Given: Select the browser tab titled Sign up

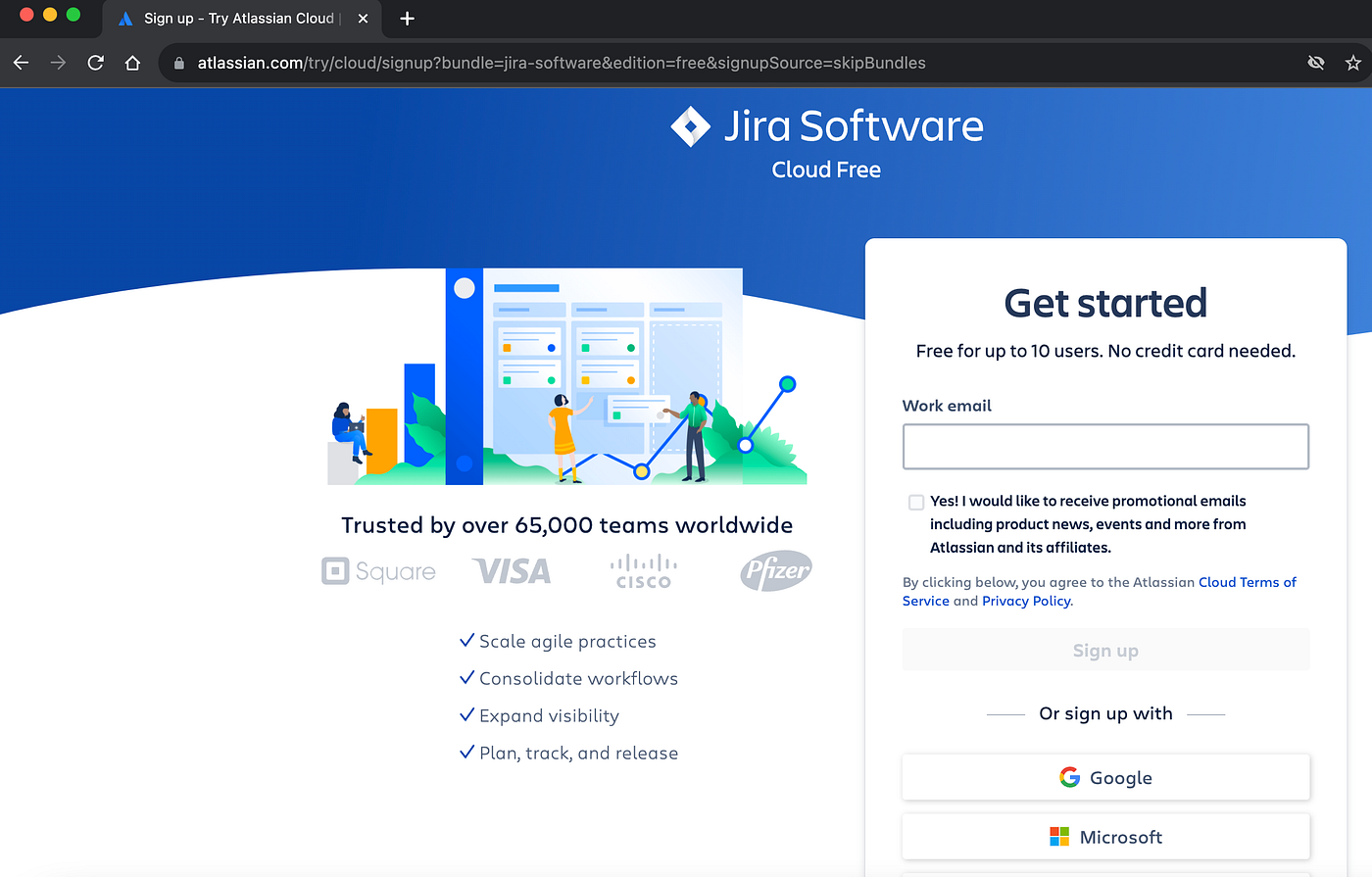Looking at the screenshot, I should pyautogui.click(x=235, y=19).
